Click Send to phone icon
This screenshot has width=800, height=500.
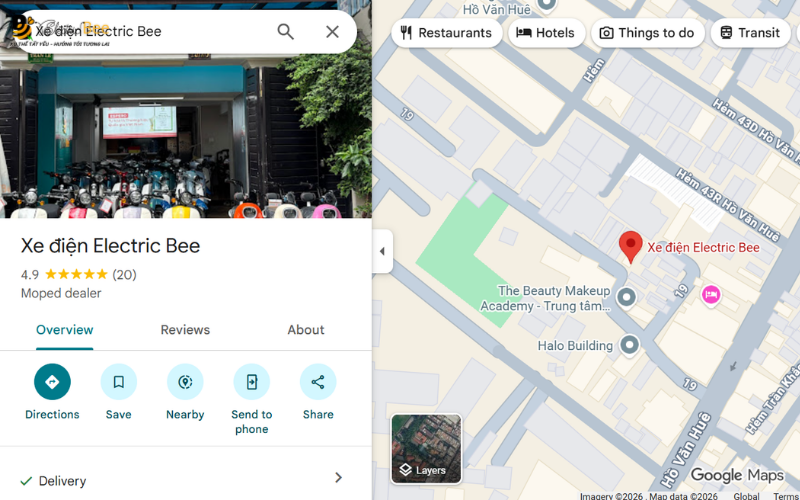(252, 382)
